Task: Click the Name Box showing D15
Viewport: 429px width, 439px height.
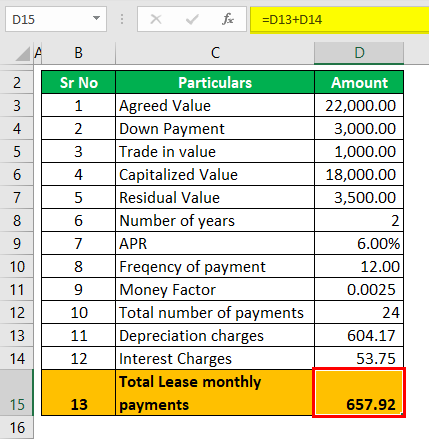Action: (x=56, y=19)
